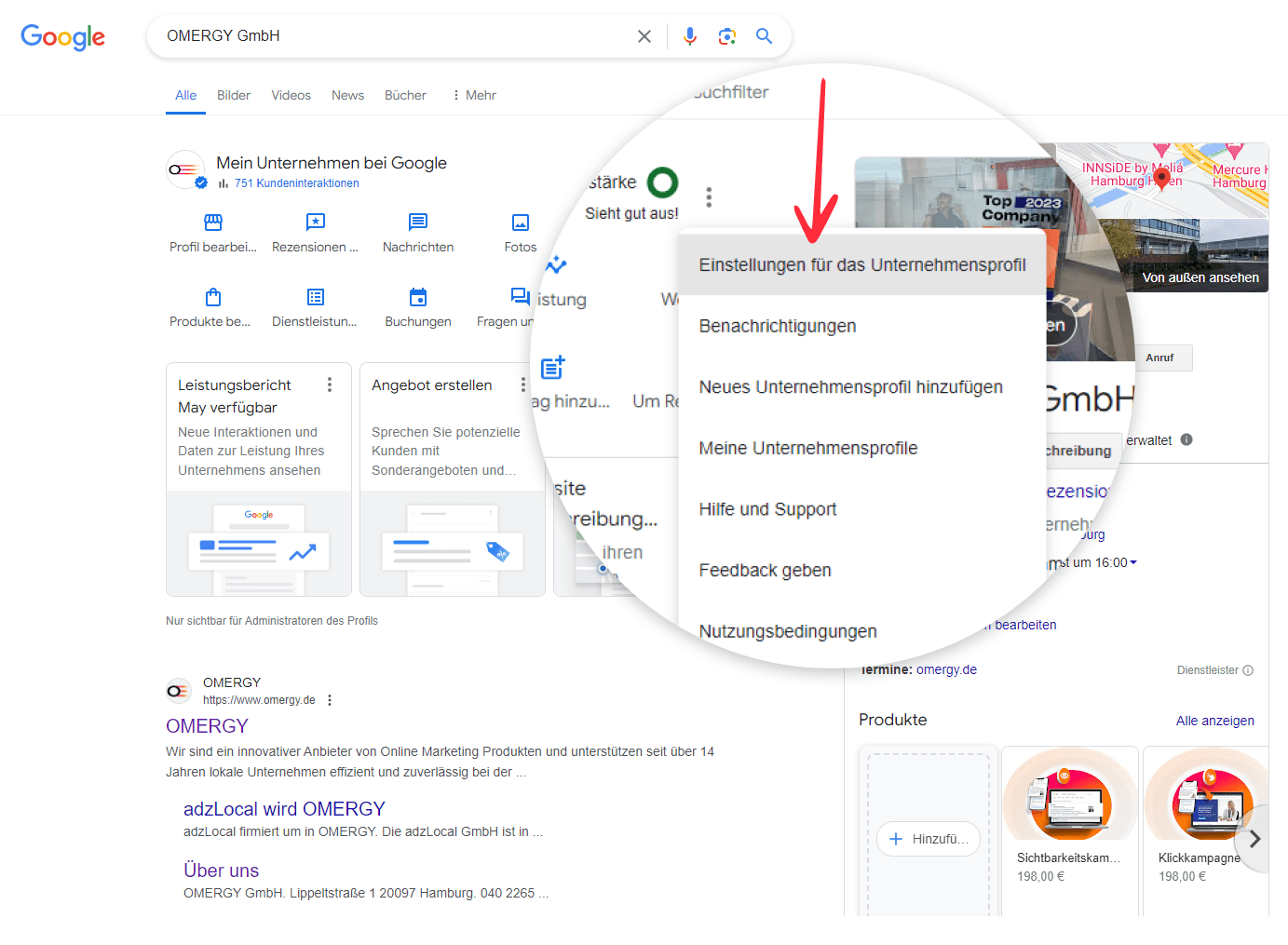This screenshot has height=945, width=1288.
Task: Switch to the Bilder tab
Action: (x=234, y=95)
